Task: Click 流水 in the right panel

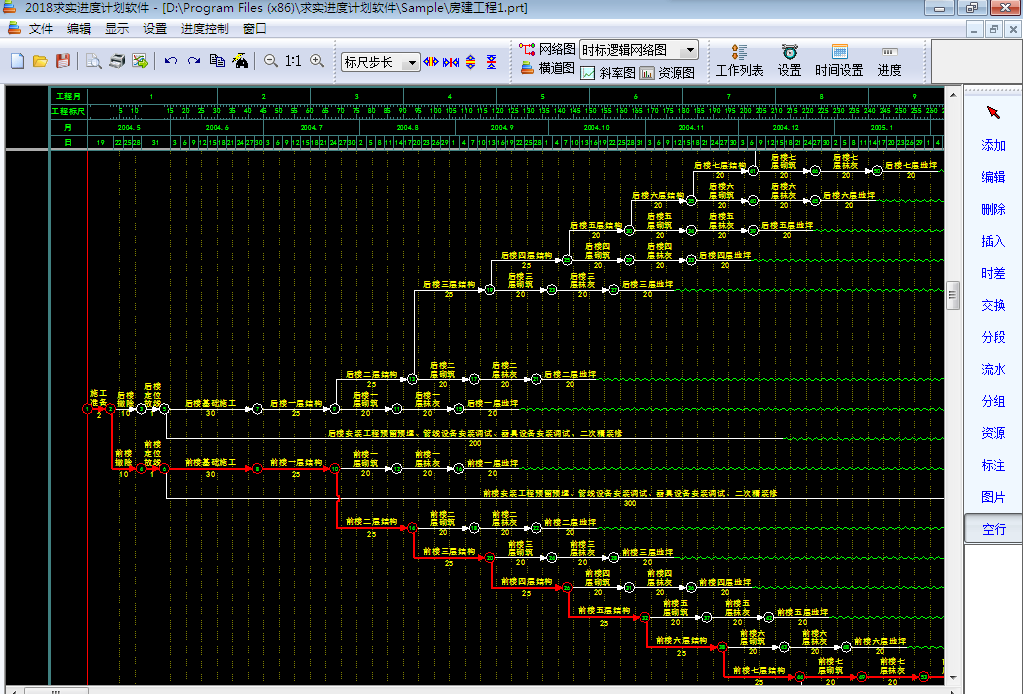Action: point(993,369)
